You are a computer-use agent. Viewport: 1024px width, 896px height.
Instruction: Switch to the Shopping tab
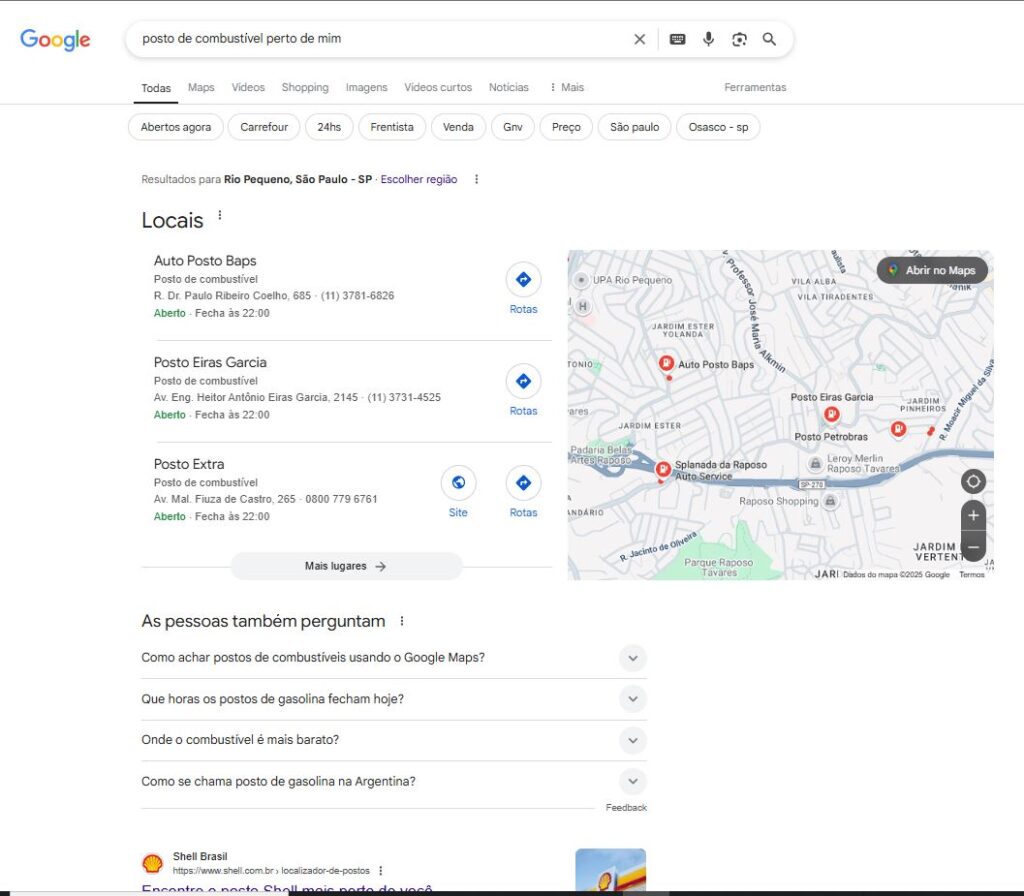(x=305, y=88)
